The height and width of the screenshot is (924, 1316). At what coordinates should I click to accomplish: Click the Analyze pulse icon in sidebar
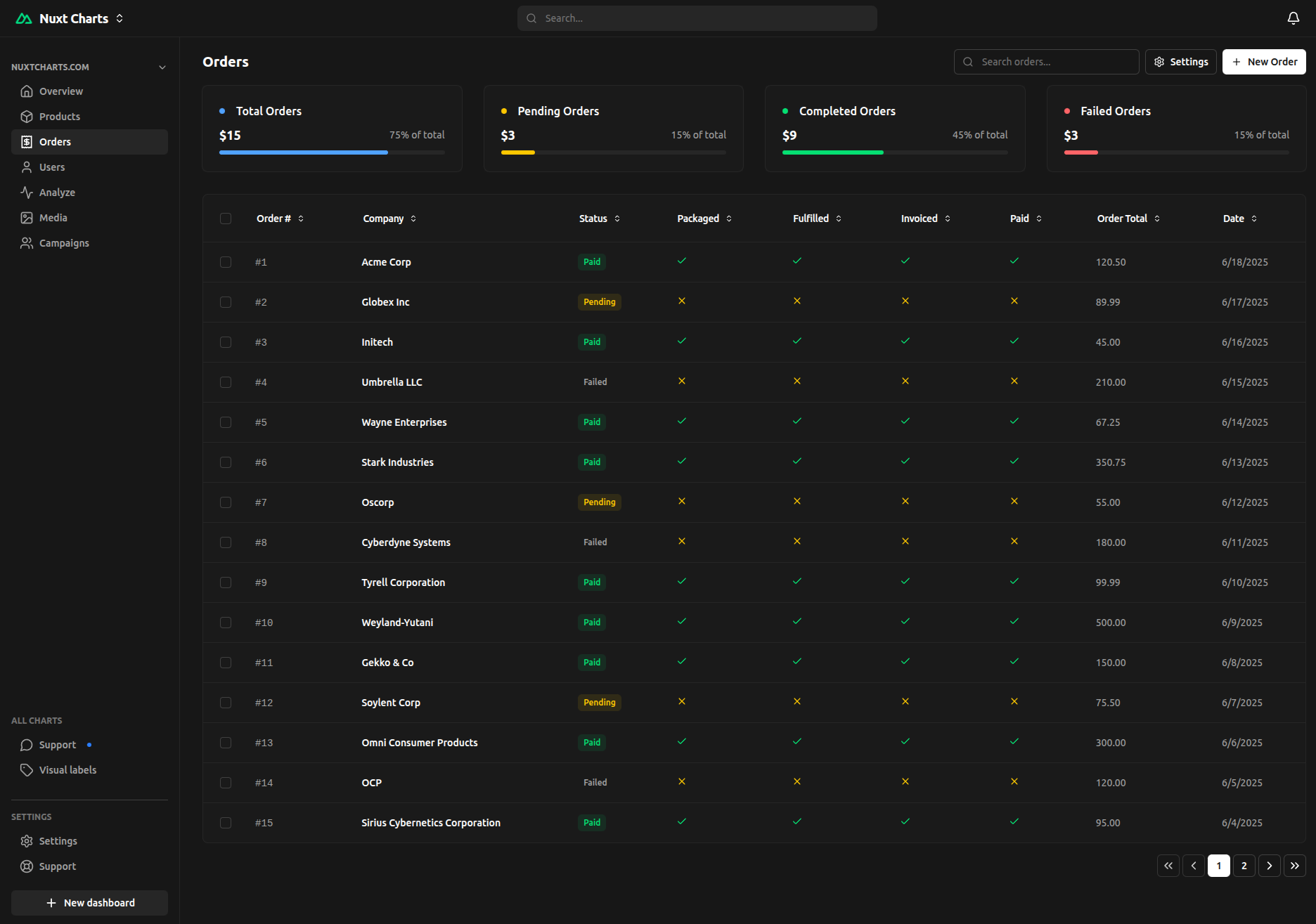[27, 193]
